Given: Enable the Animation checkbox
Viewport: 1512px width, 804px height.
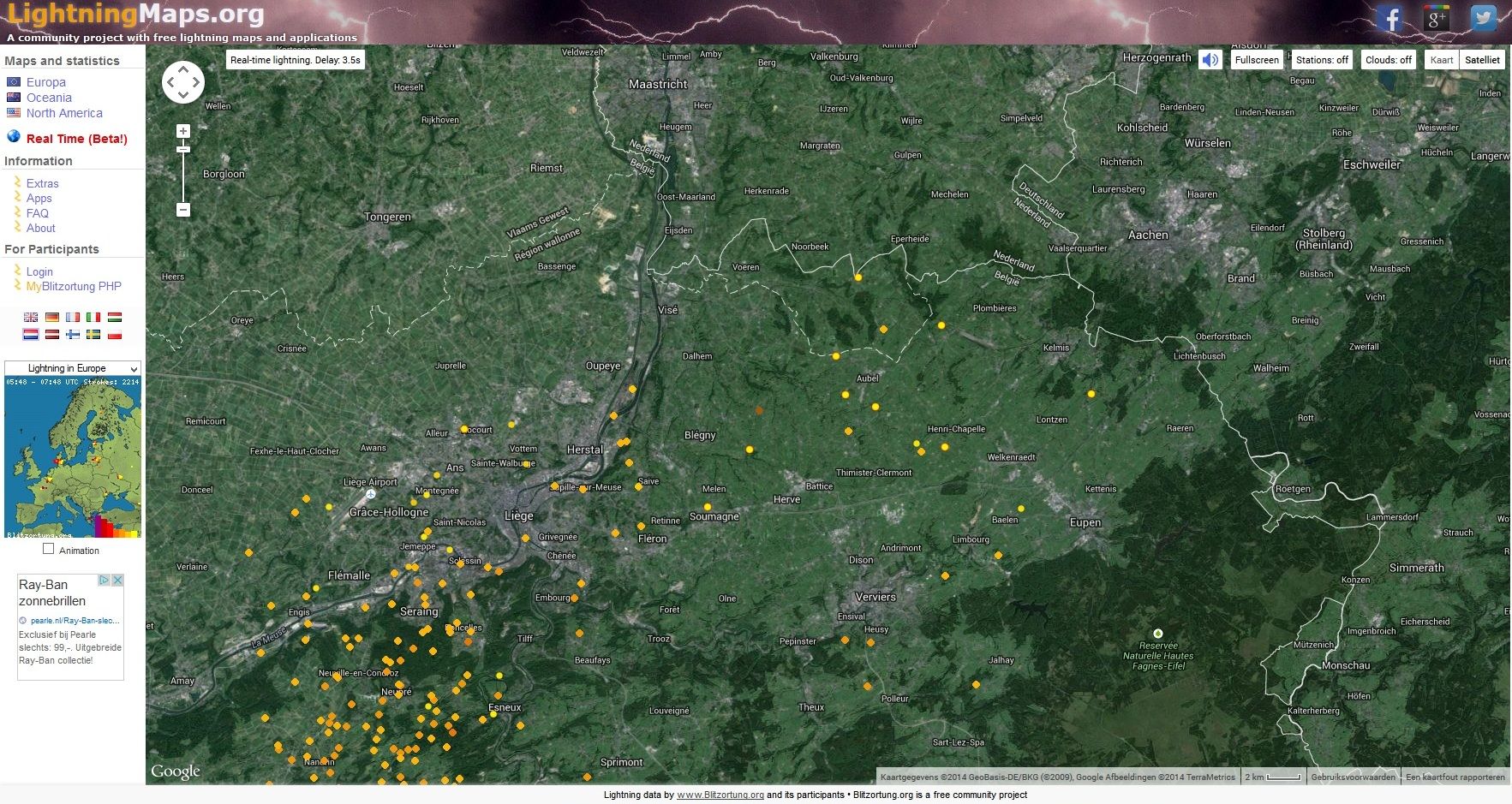Looking at the screenshot, I should click(x=49, y=550).
